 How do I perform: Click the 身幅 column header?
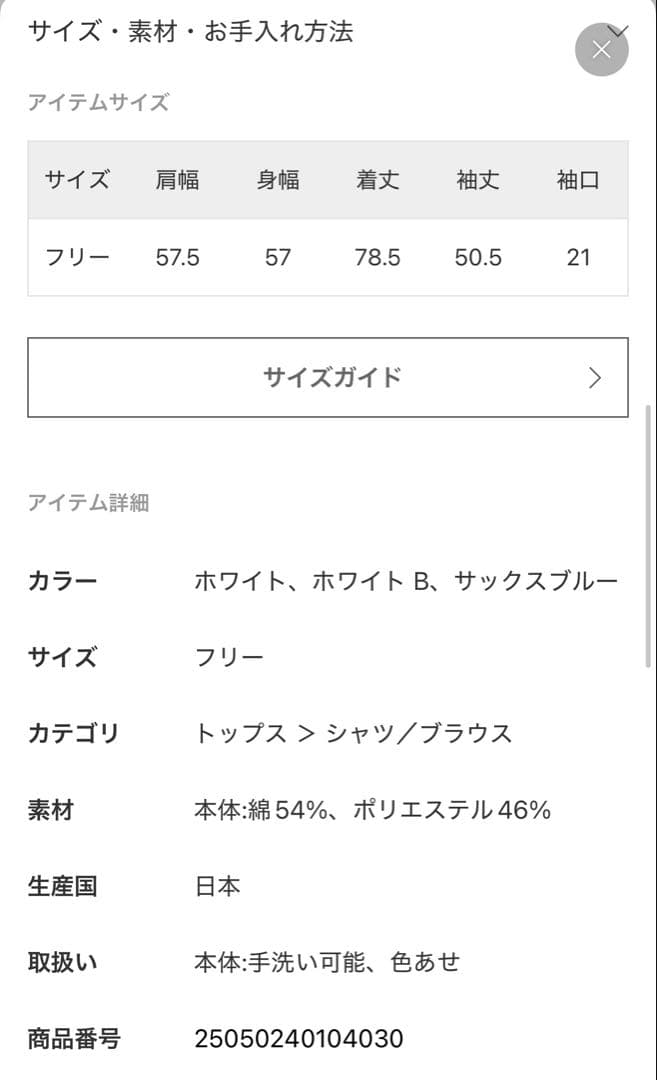point(277,180)
